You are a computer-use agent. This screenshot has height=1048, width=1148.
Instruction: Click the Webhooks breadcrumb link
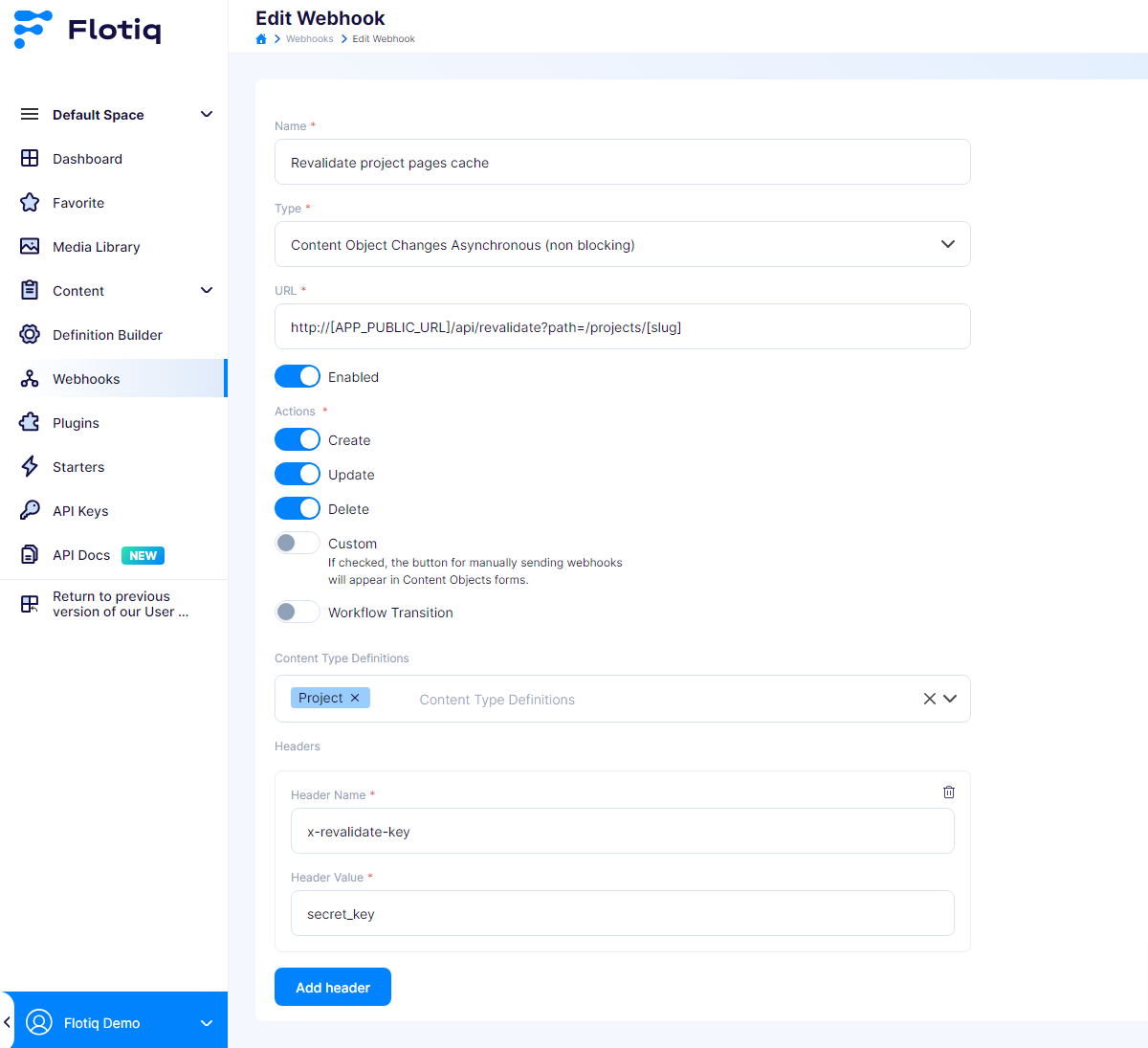point(310,39)
